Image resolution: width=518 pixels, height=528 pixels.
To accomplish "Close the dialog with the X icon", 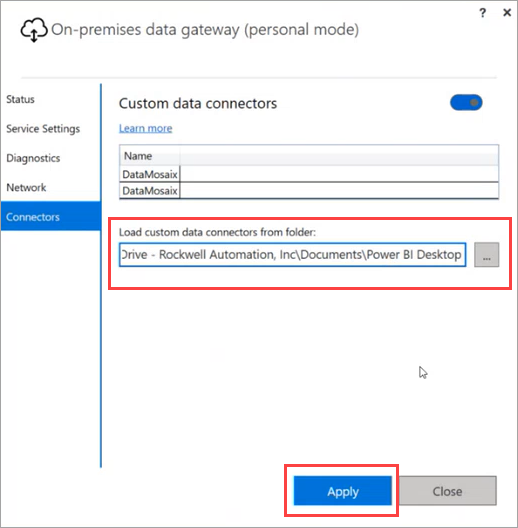I will pyautogui.click(x=507, y=12).
